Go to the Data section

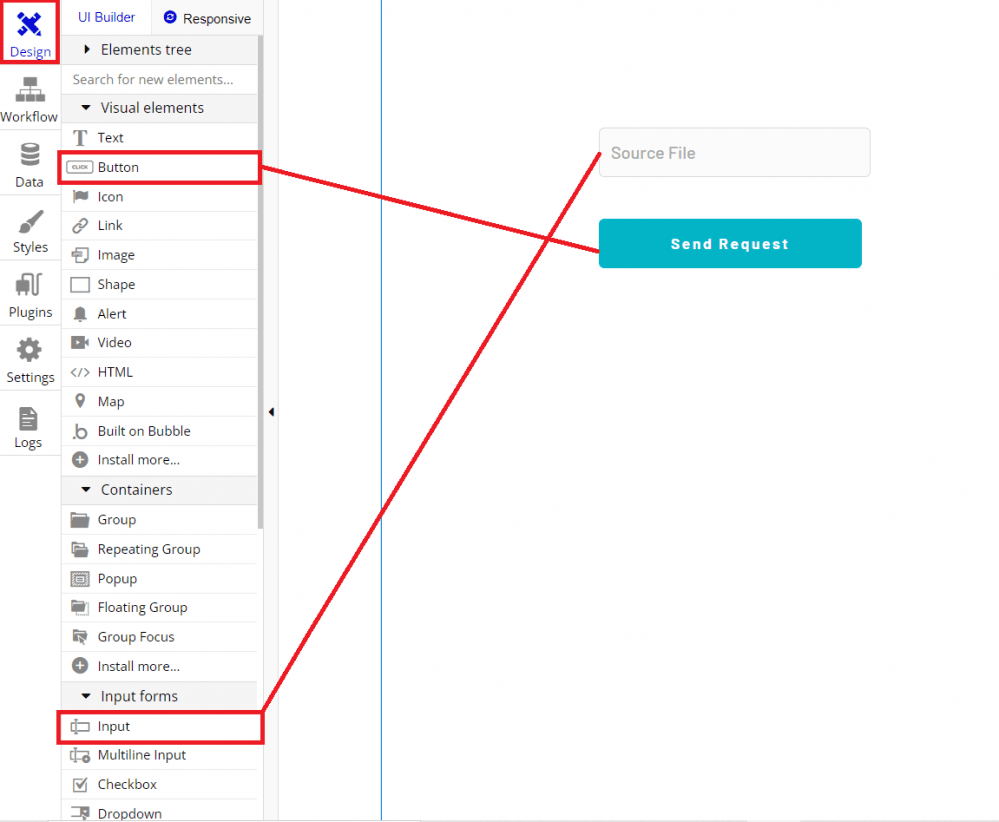pos(29,165)
